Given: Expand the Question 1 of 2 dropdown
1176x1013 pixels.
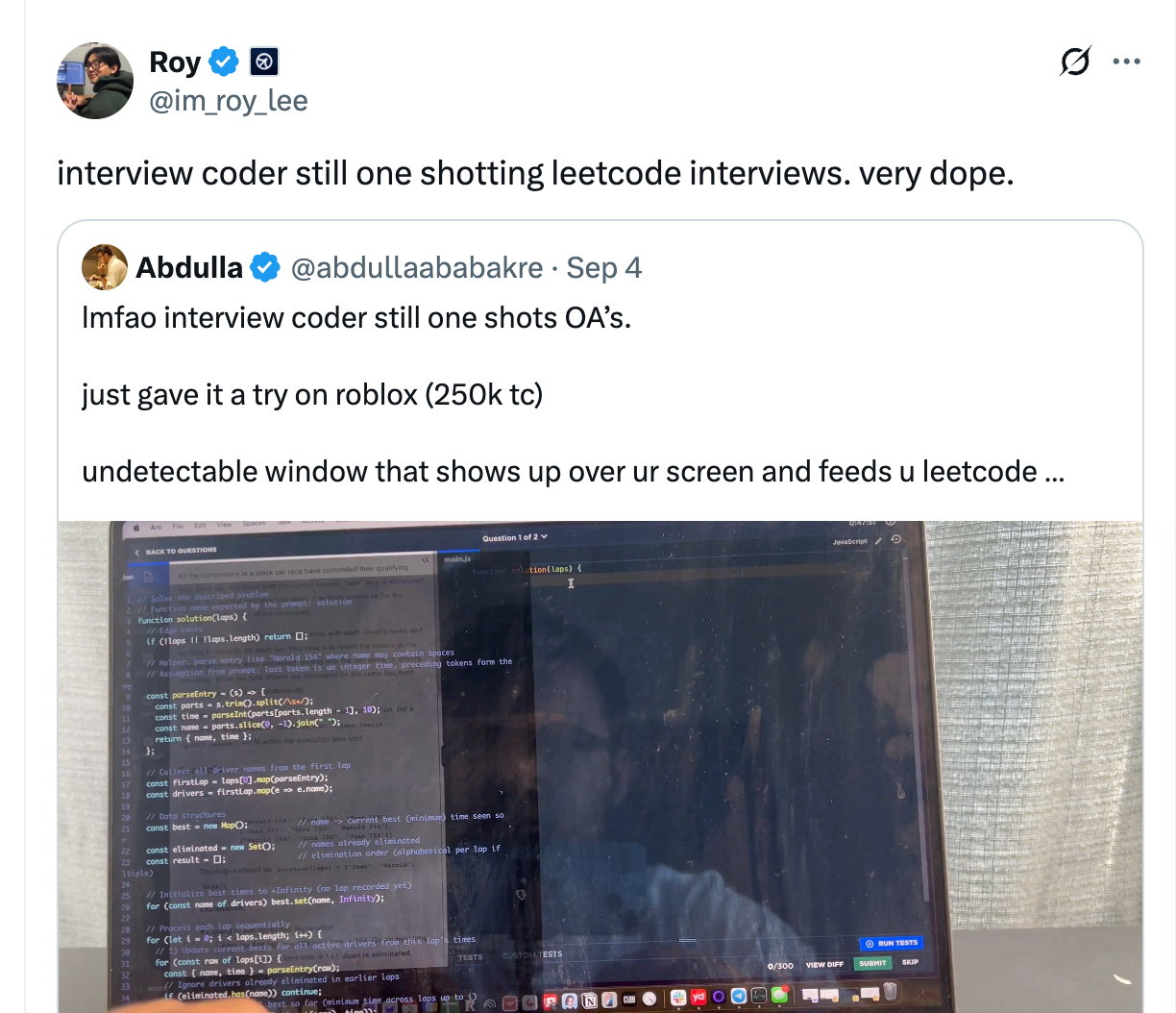Looking at the screenshot, I should coord(514,537).
